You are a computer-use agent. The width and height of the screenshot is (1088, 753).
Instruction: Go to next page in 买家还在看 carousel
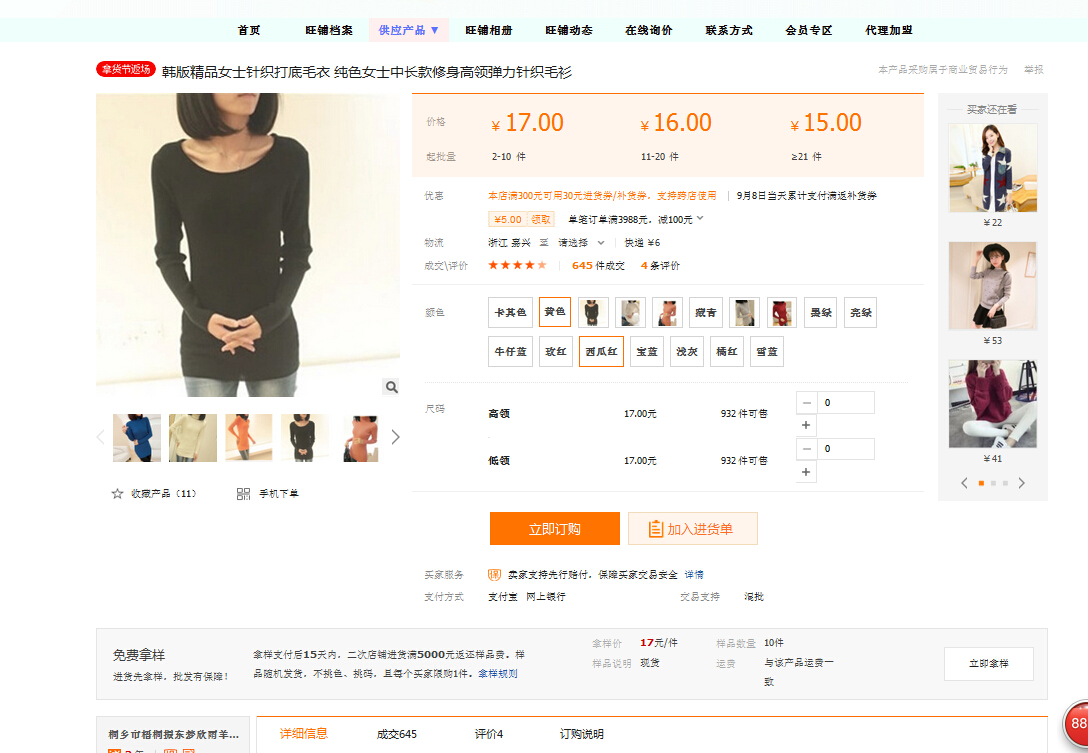1021,483
